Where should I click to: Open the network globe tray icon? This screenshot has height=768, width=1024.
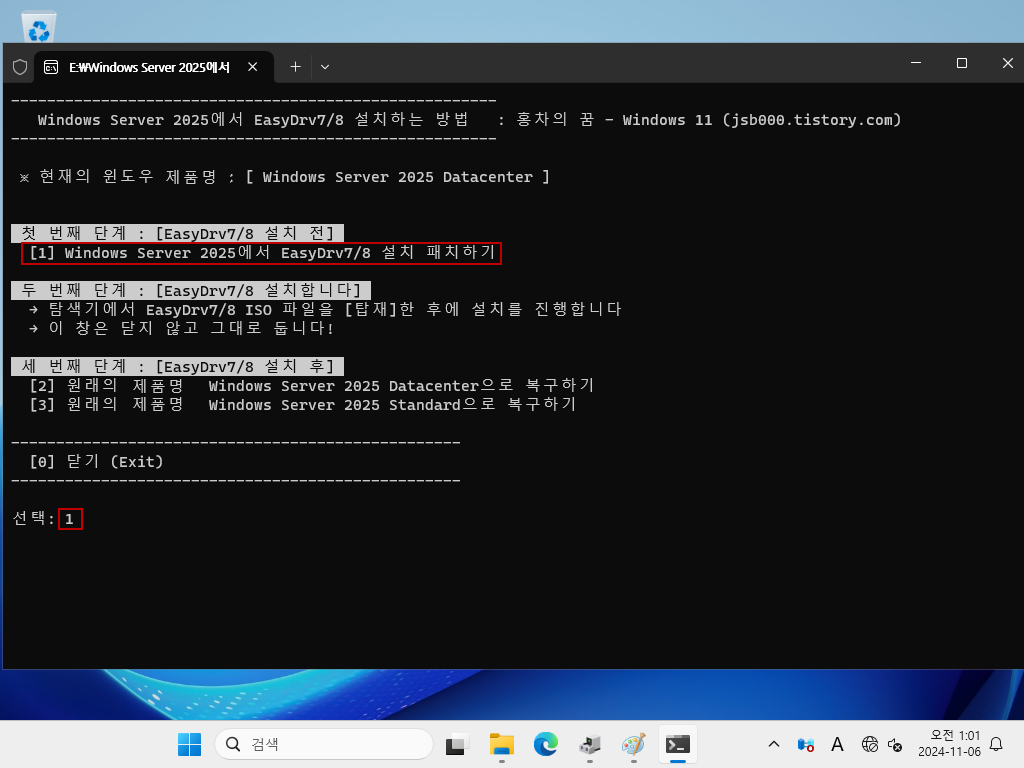point(869,744)
